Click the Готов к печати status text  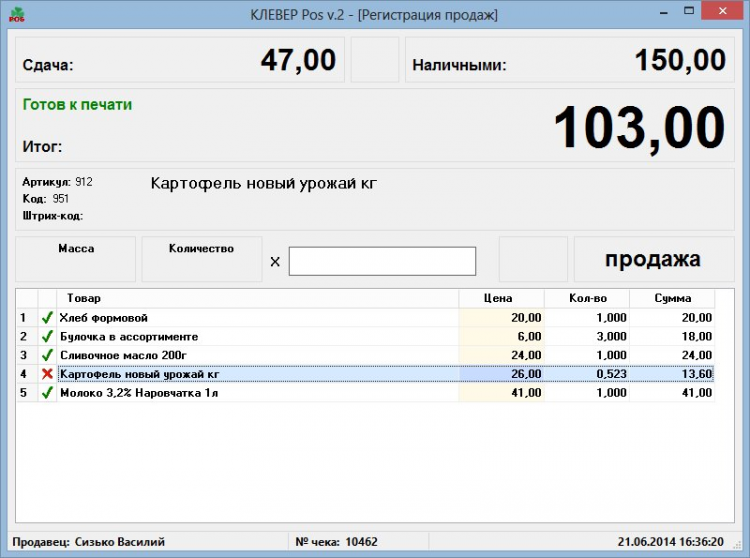click(77, 105)
